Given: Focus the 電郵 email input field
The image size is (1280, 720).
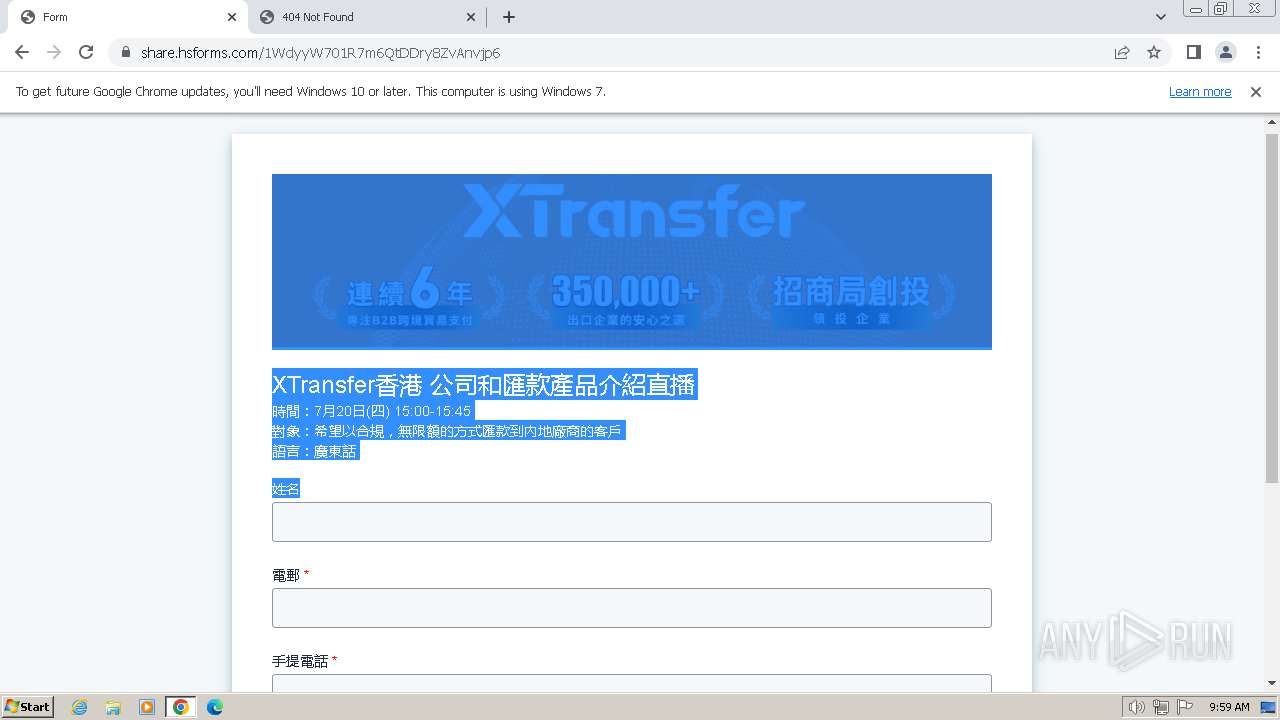Looking at the screenshot, I should coord(632,608).
